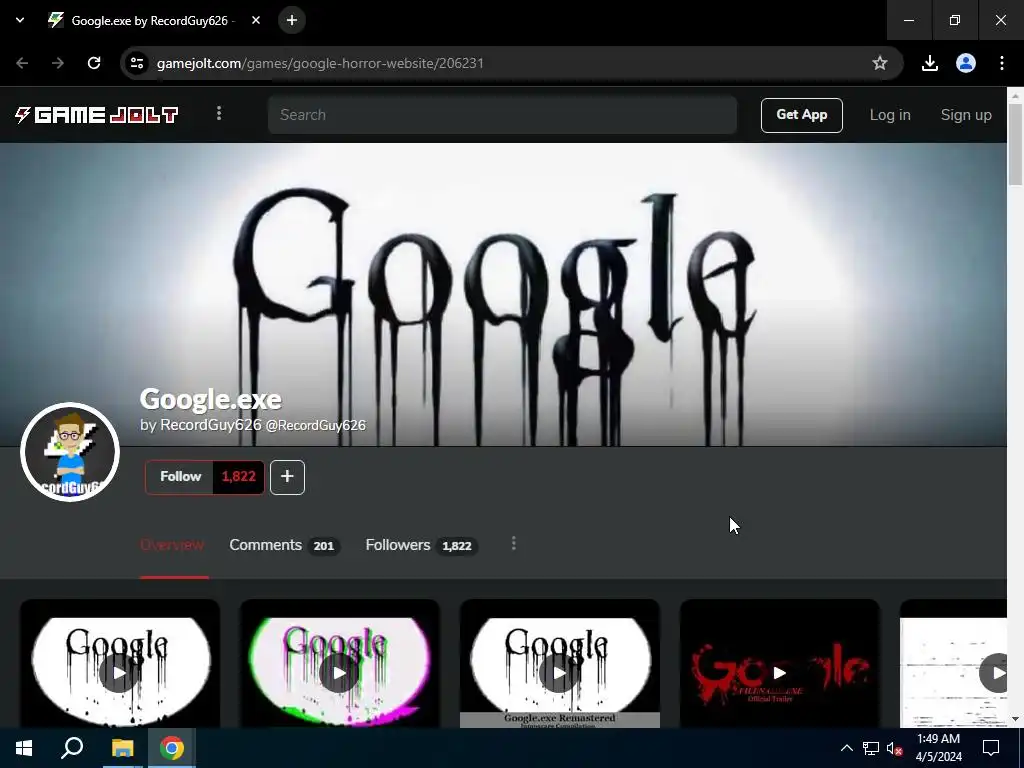
Task: Play the glitched green-pink Google video
Action: pos(339,672)
